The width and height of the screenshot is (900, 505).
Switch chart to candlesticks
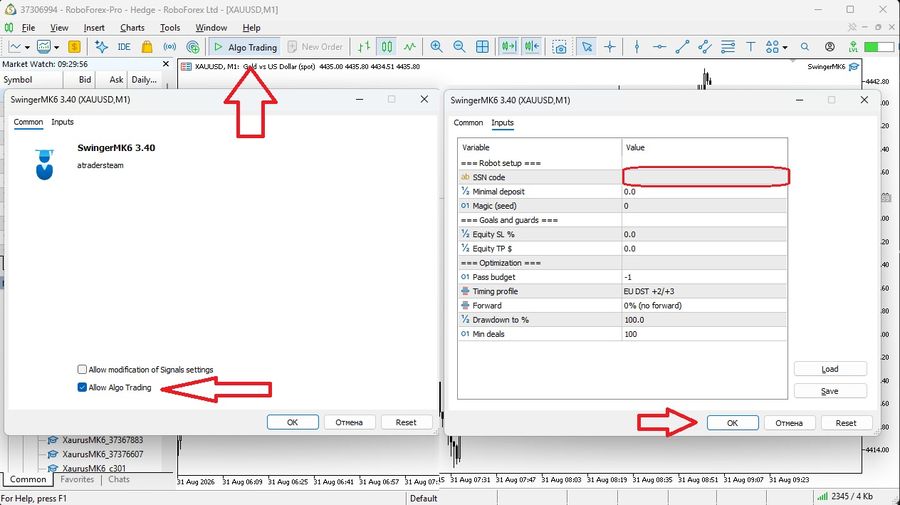tap(387, 47)
